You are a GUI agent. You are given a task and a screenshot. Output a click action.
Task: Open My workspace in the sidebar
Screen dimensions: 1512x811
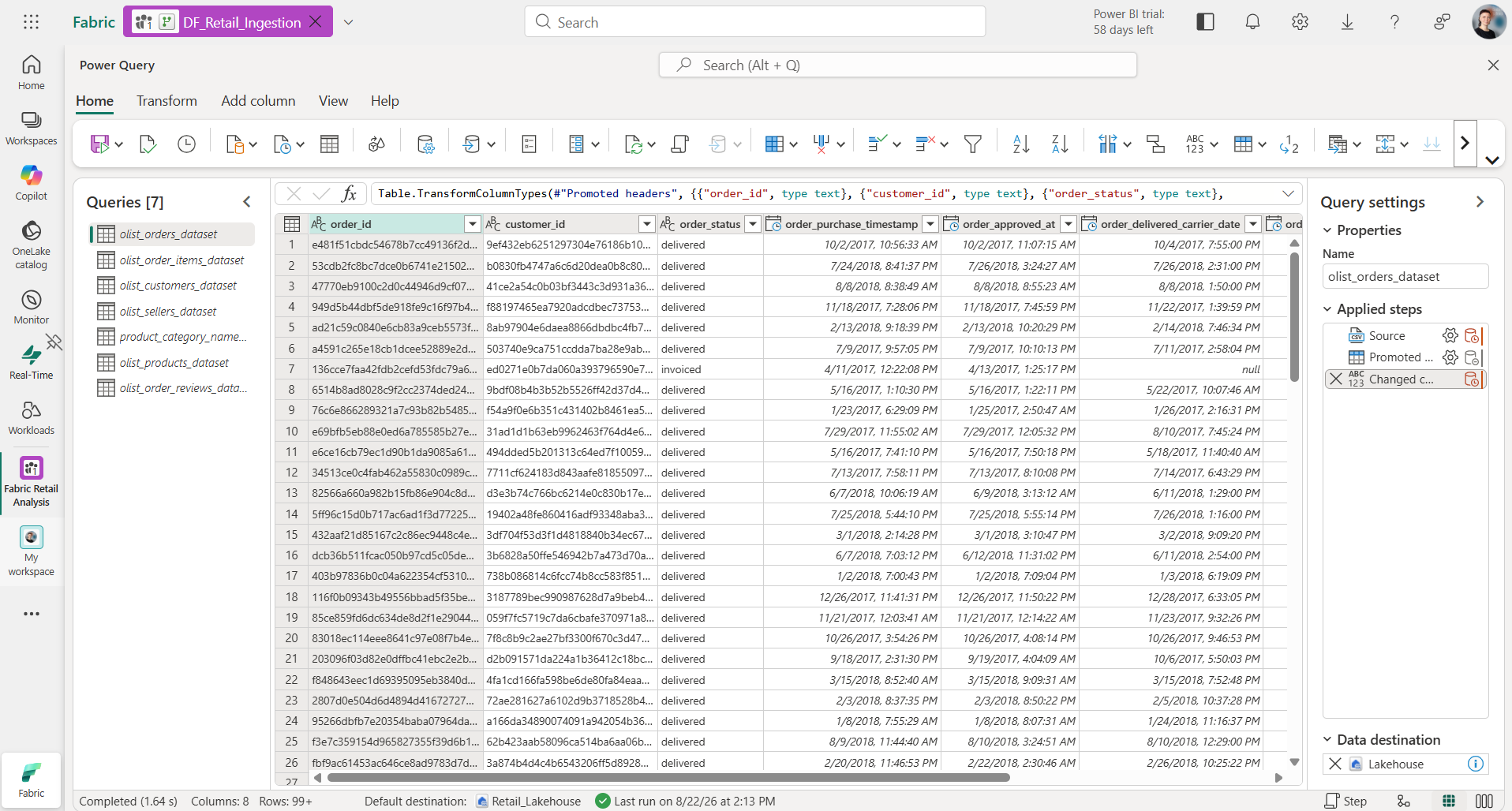pos(32,551)
